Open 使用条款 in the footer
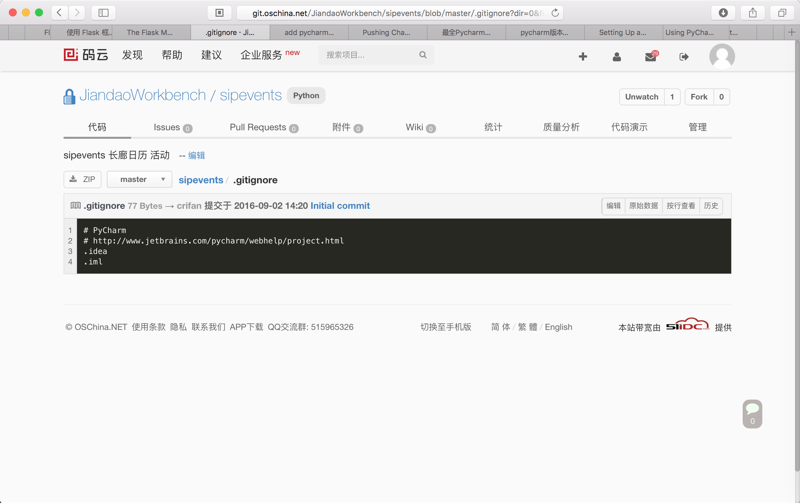 coord(148,327)
